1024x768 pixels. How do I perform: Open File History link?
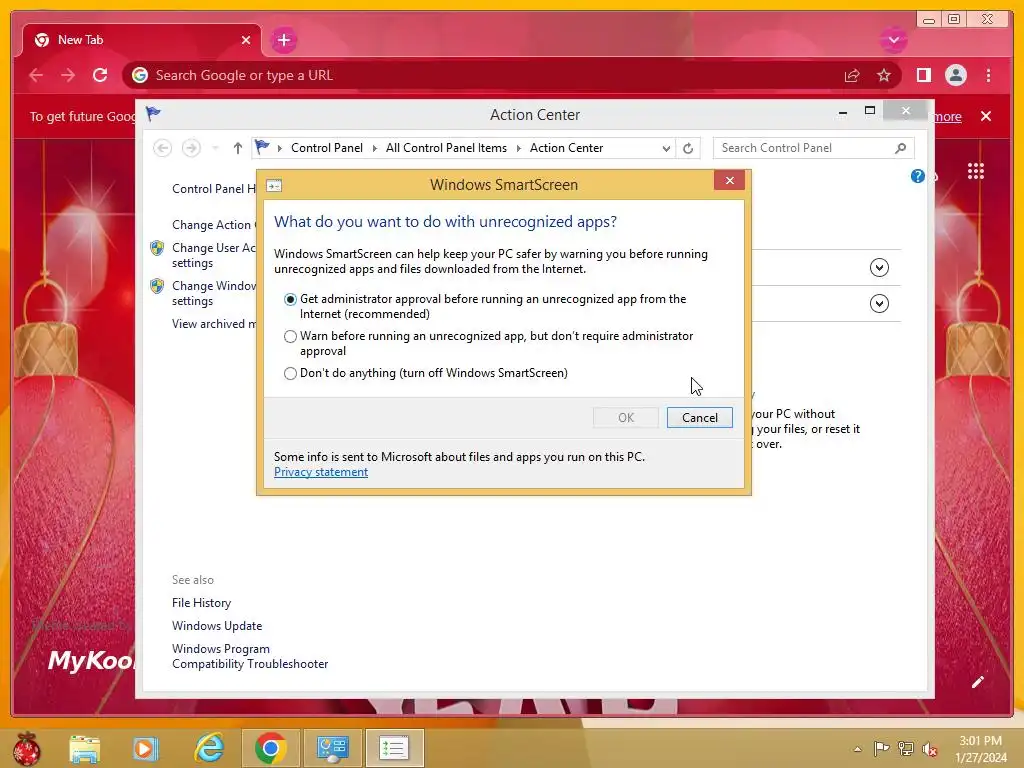[201, 603]
